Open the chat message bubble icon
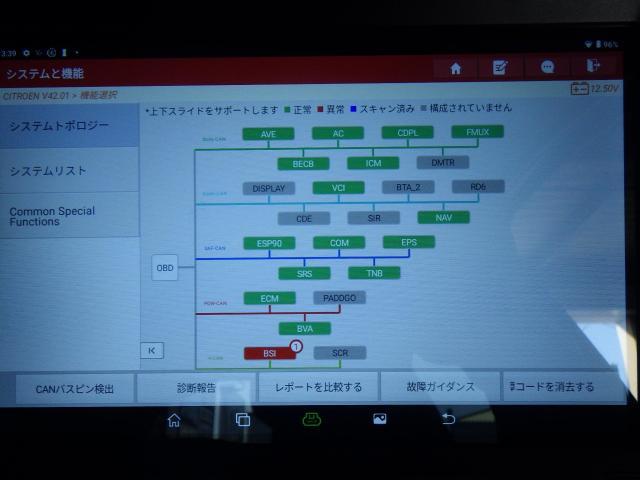 (x=547, y=68)
